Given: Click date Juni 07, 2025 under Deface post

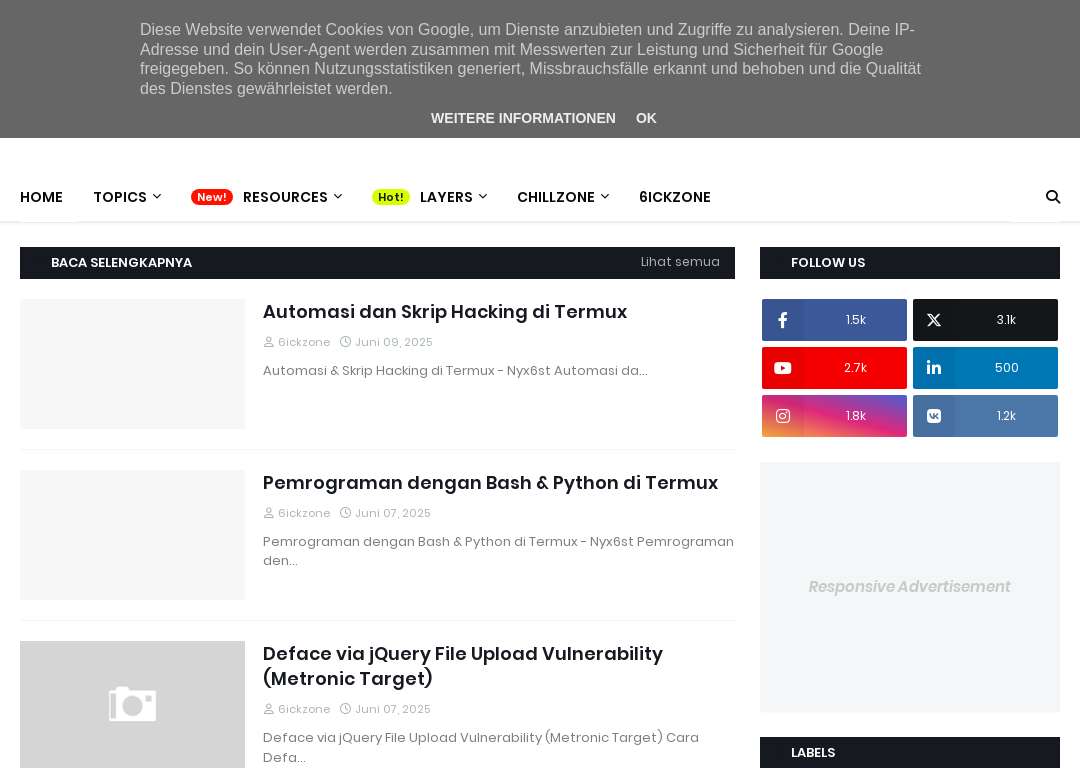Looking at the screenshot, I should coord(393,709).
